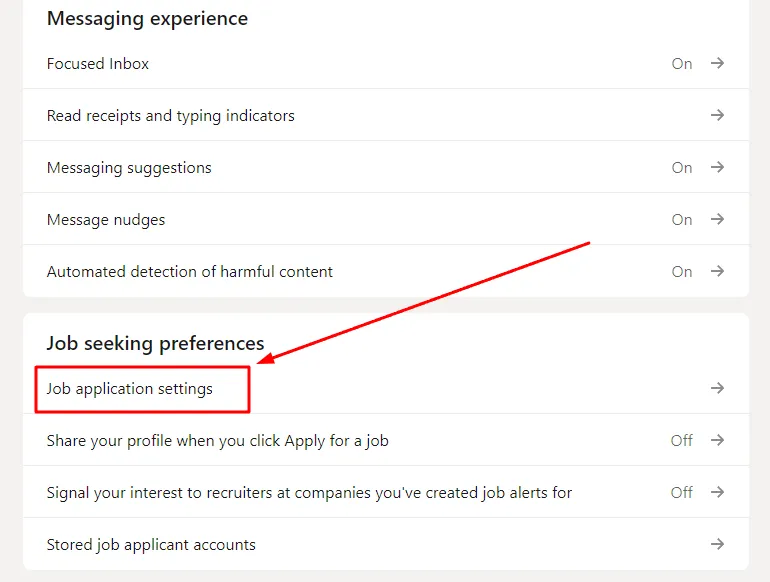Click arrow next to Read receipts and typing indicators
The width and height of the screenshot is (770, 582).
pyautogui.click(x=717, y=115)
